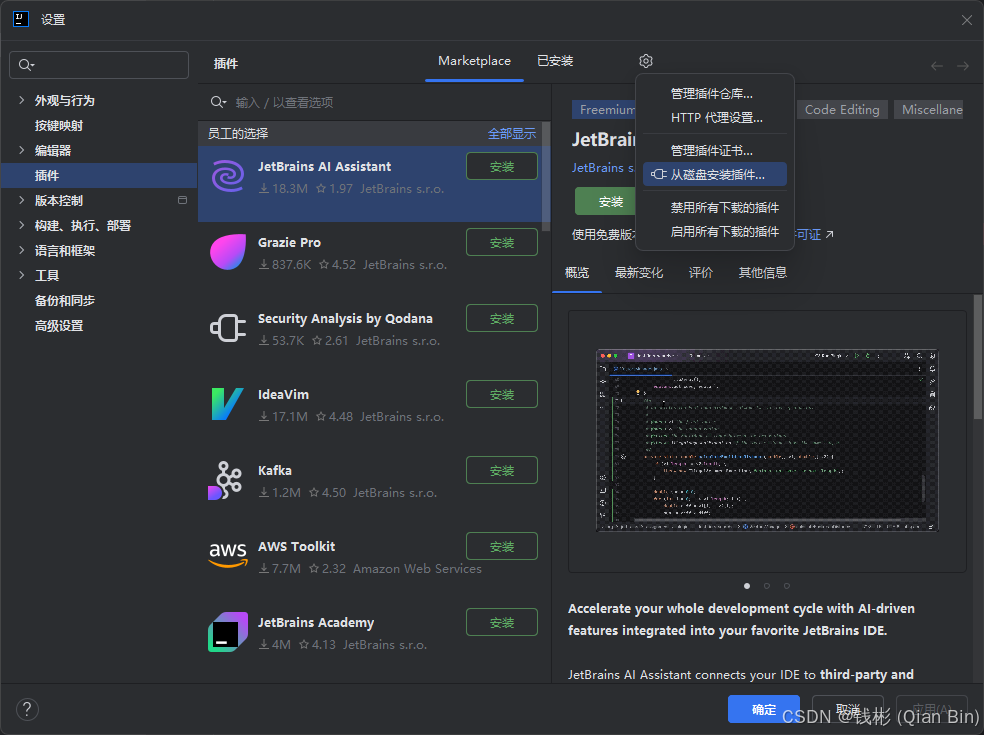Screen dimensions: 984x735
Task: Open the 按键映射 settings page
Action: (59, 126)
